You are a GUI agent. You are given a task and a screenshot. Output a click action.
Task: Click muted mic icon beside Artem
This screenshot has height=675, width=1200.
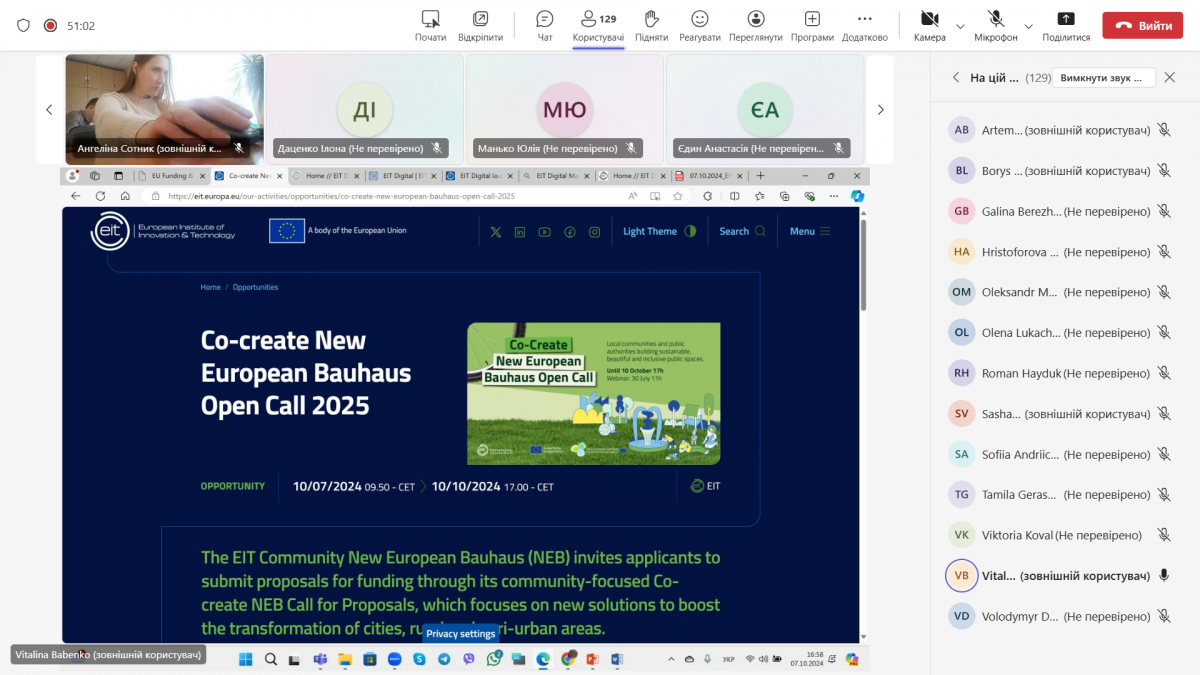(1164, 130)
